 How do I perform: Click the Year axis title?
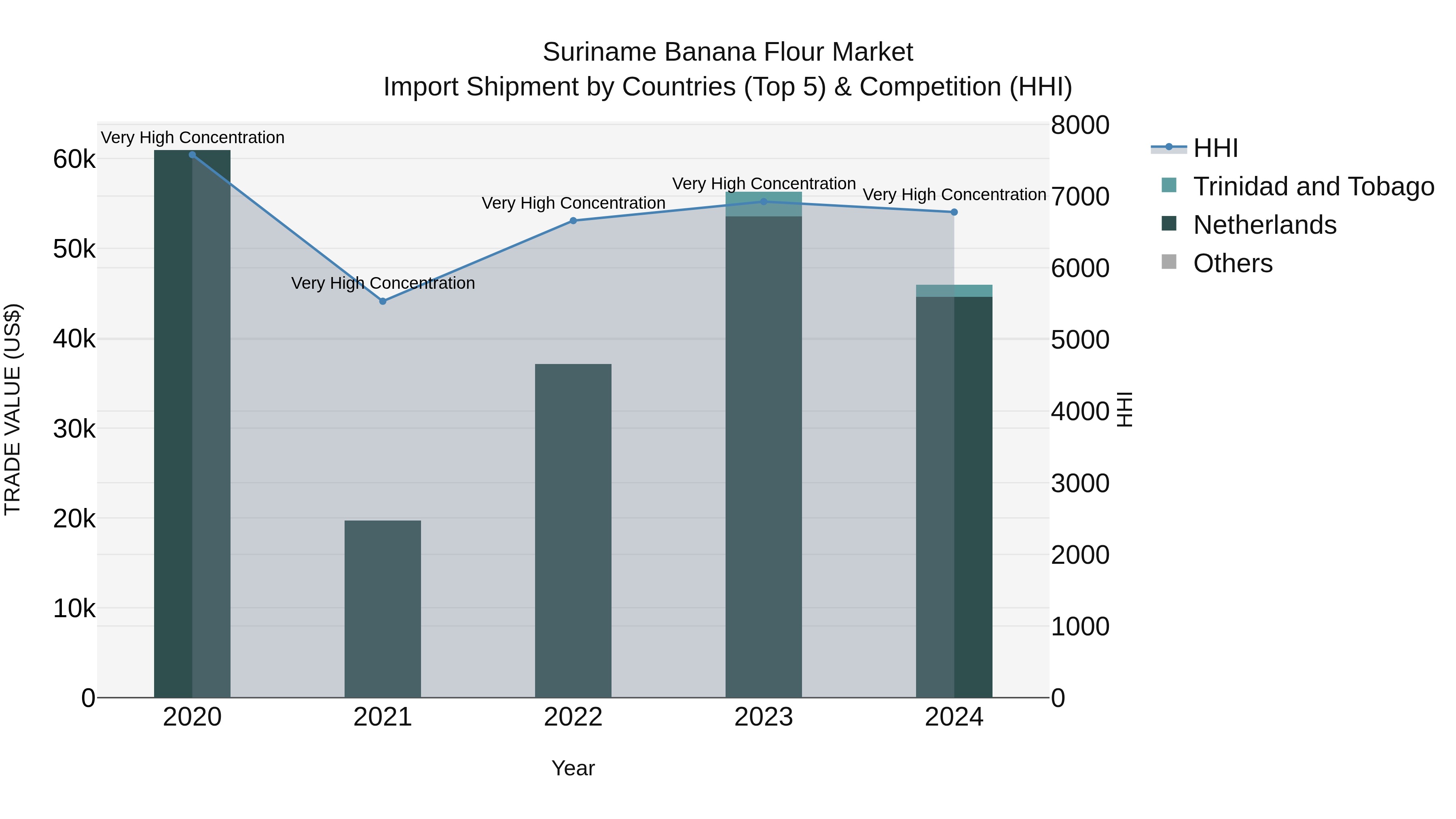573,768
